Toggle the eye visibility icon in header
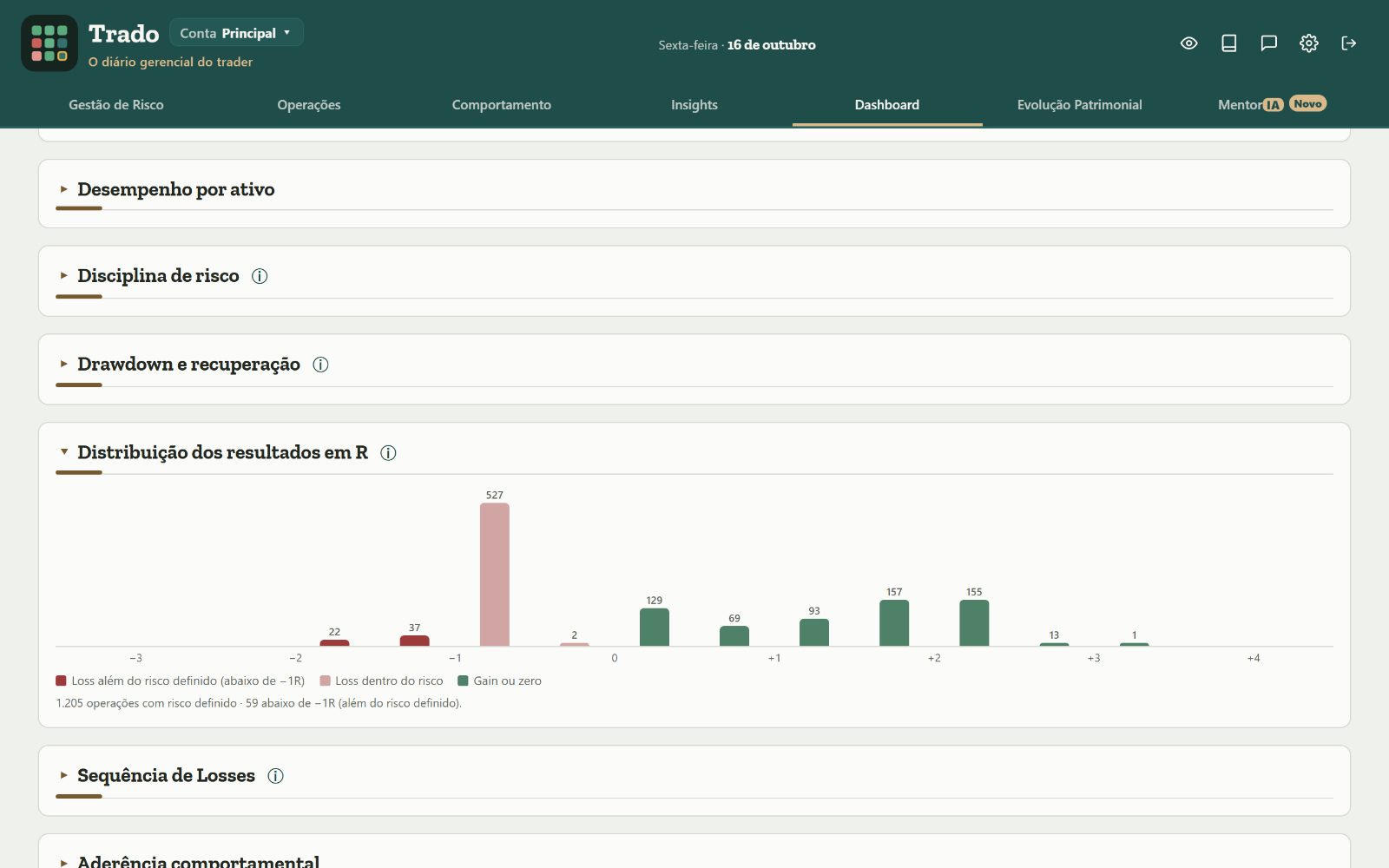This screenshot has width=1389, height=868. 1189,43
